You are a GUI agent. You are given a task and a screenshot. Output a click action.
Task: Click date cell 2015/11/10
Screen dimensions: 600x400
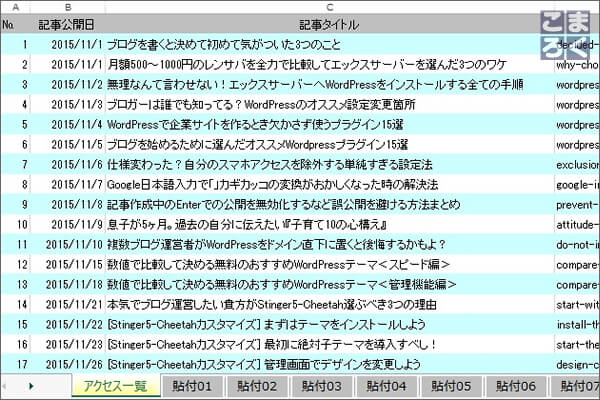click(68, 244)
